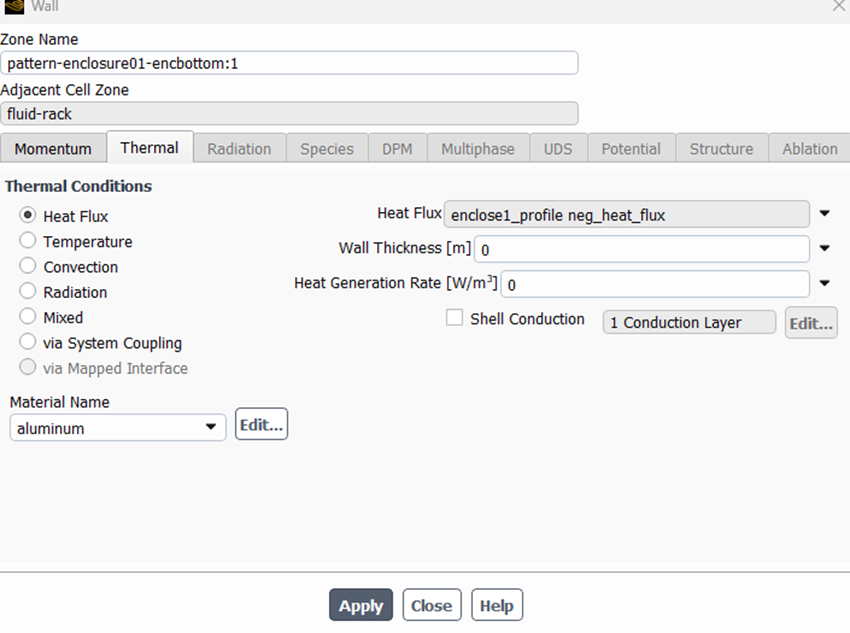Choose the Convection radio option
850x633 pixels.
coord(28,267)
